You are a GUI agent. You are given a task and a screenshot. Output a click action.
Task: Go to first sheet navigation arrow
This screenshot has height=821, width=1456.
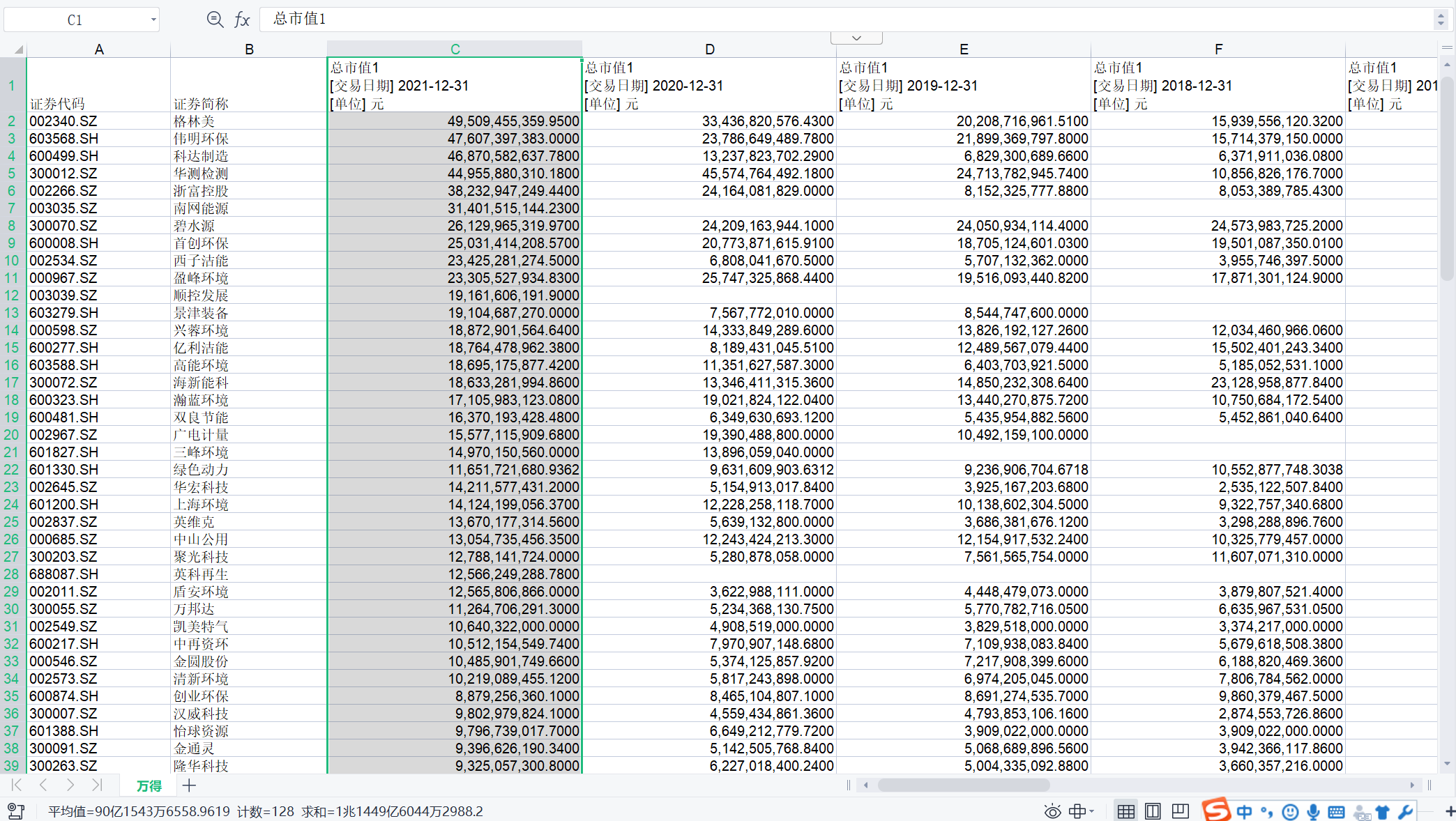click(x=17, y=785)
